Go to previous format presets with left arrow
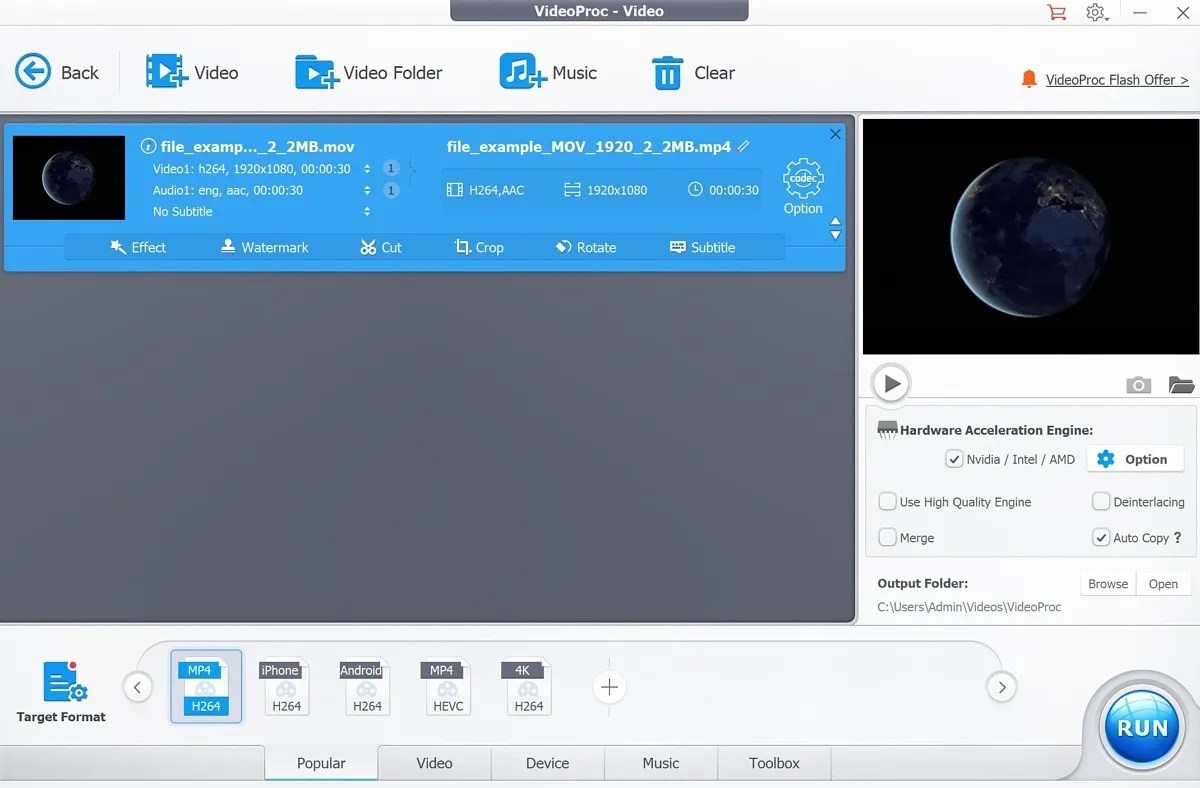Image resolution: width=1200 pixels, height=788 pixels. pyautogui.click(x=137, y=687)
